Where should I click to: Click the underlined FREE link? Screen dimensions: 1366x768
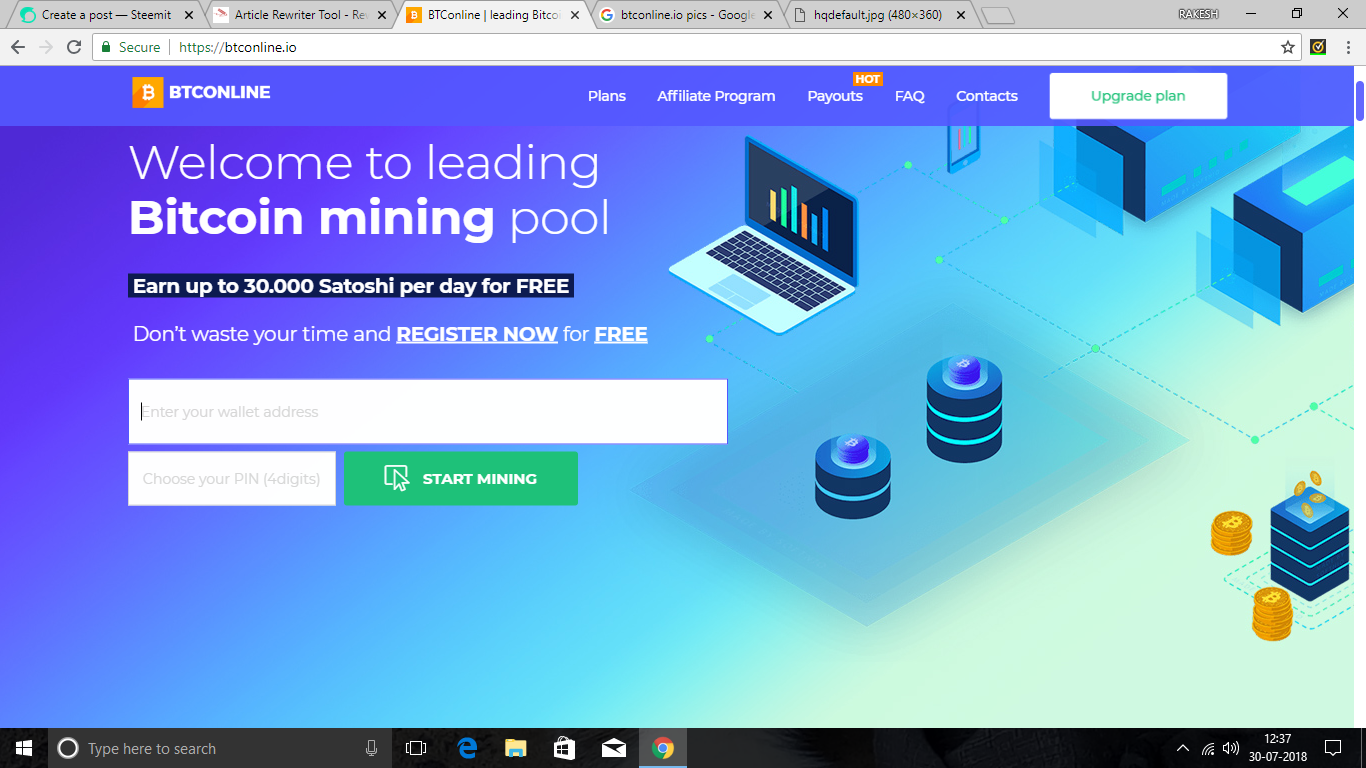tap(621, 334)
